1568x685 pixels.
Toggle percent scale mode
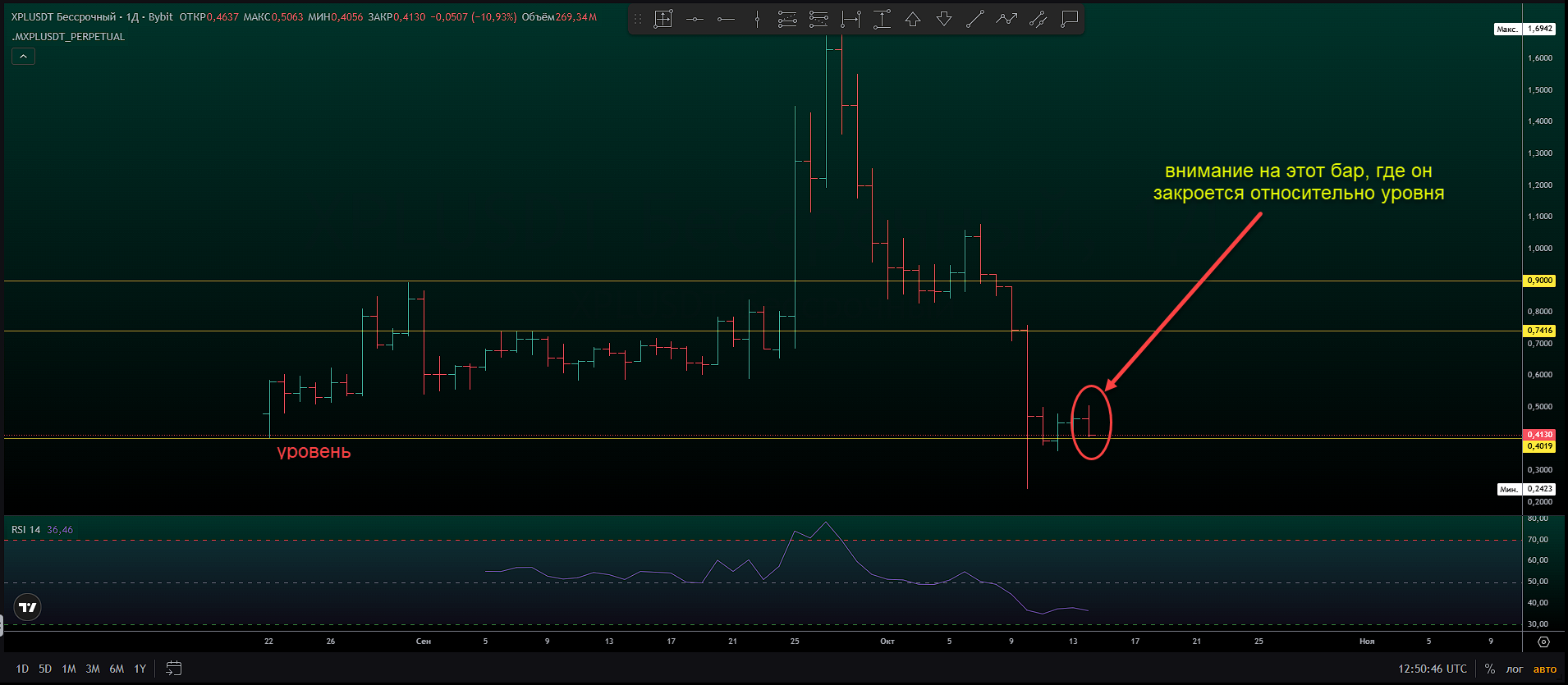tap(1489, 669)
